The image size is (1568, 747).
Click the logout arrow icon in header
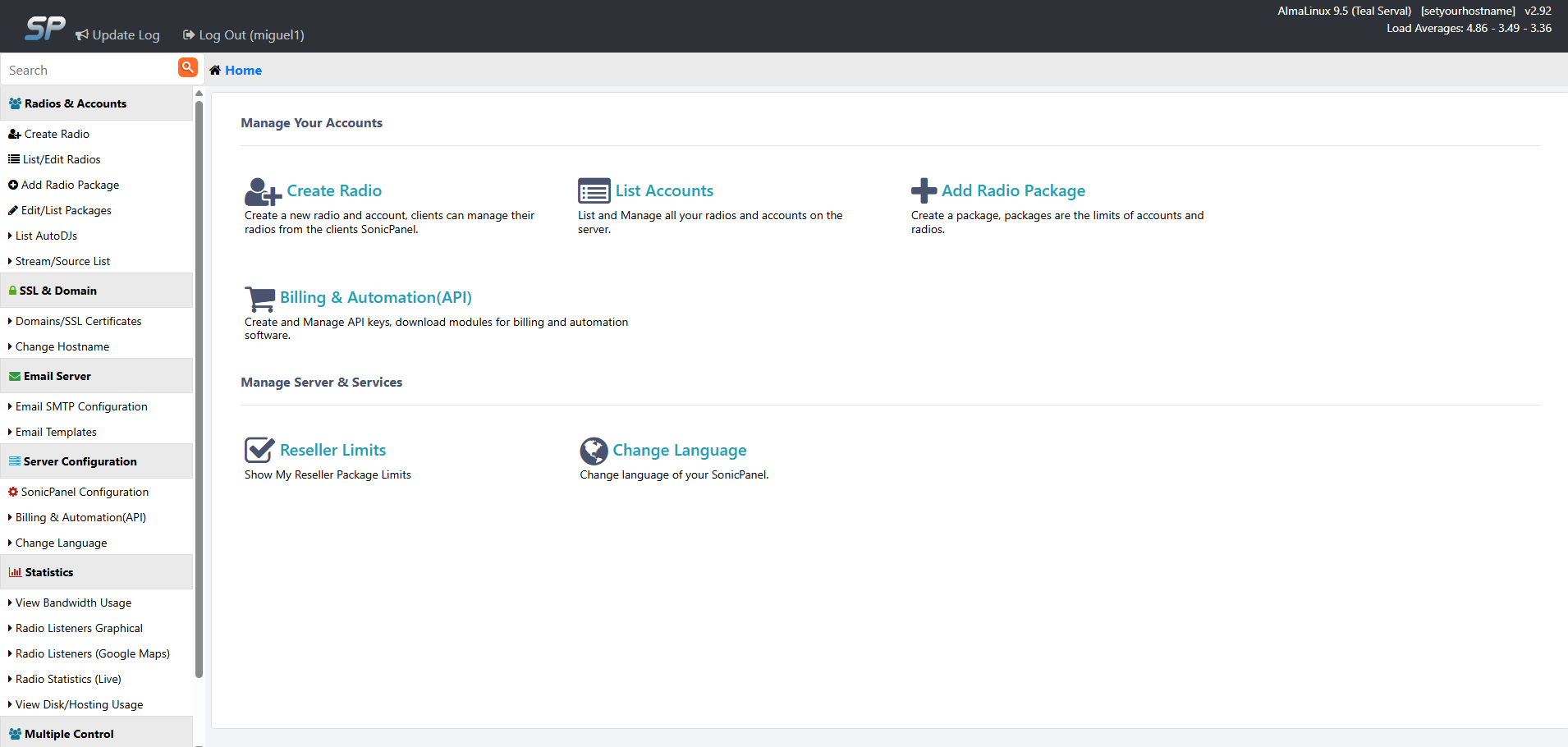point(189,34)
